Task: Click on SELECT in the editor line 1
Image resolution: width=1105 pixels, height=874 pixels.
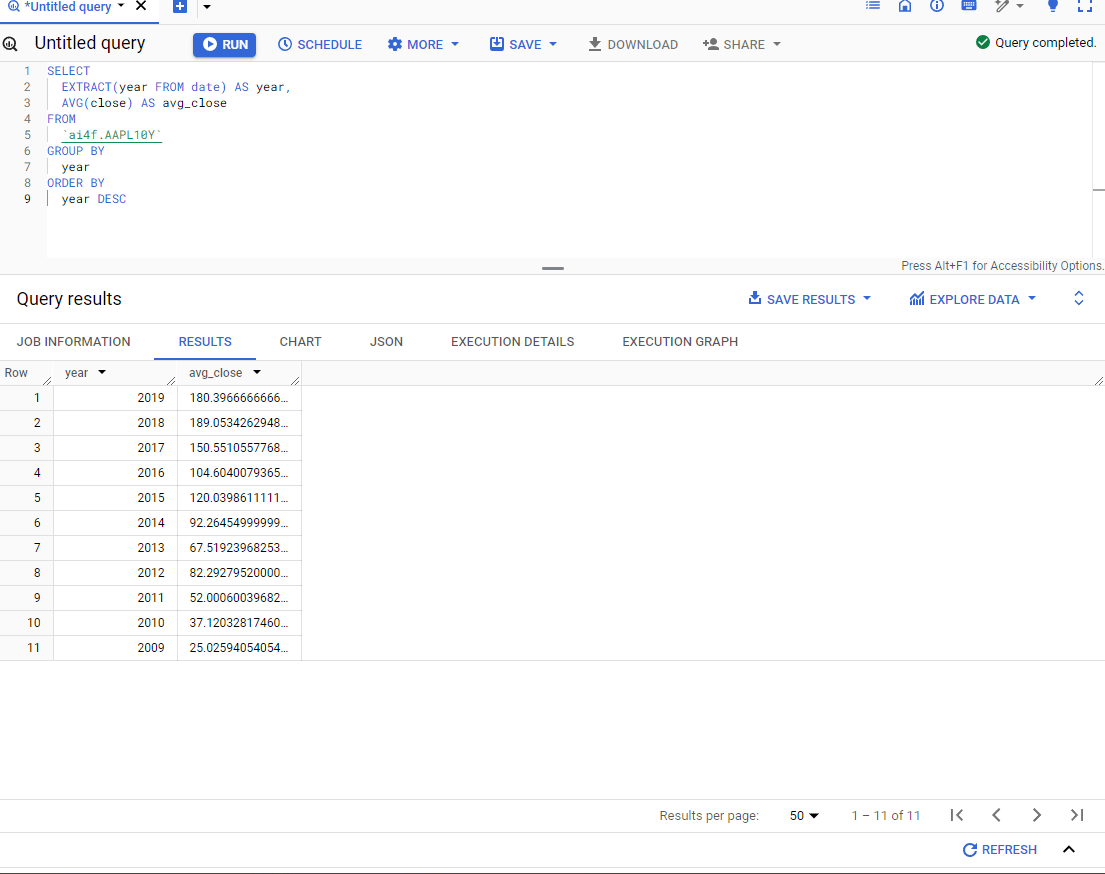Action: (x=68, y=71)
